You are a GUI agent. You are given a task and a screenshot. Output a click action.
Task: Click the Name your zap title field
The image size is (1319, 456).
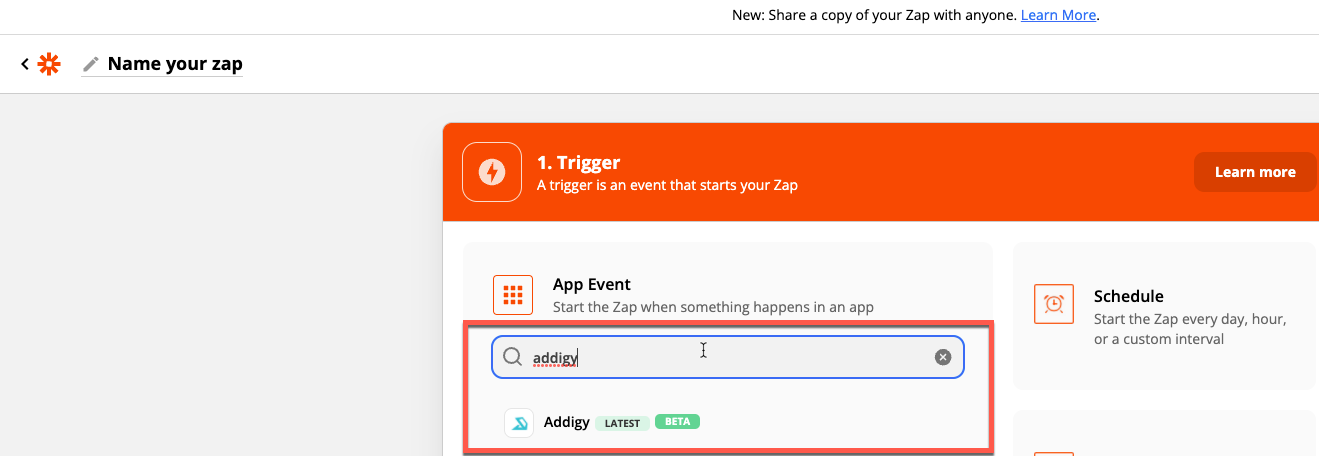click(175, 64)
